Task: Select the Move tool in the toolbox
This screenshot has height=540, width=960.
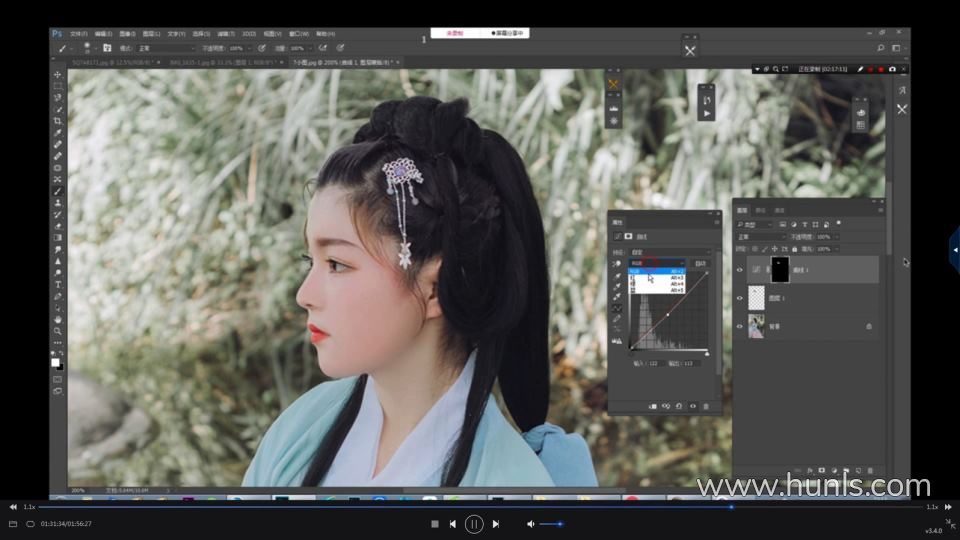Action: 57,75
